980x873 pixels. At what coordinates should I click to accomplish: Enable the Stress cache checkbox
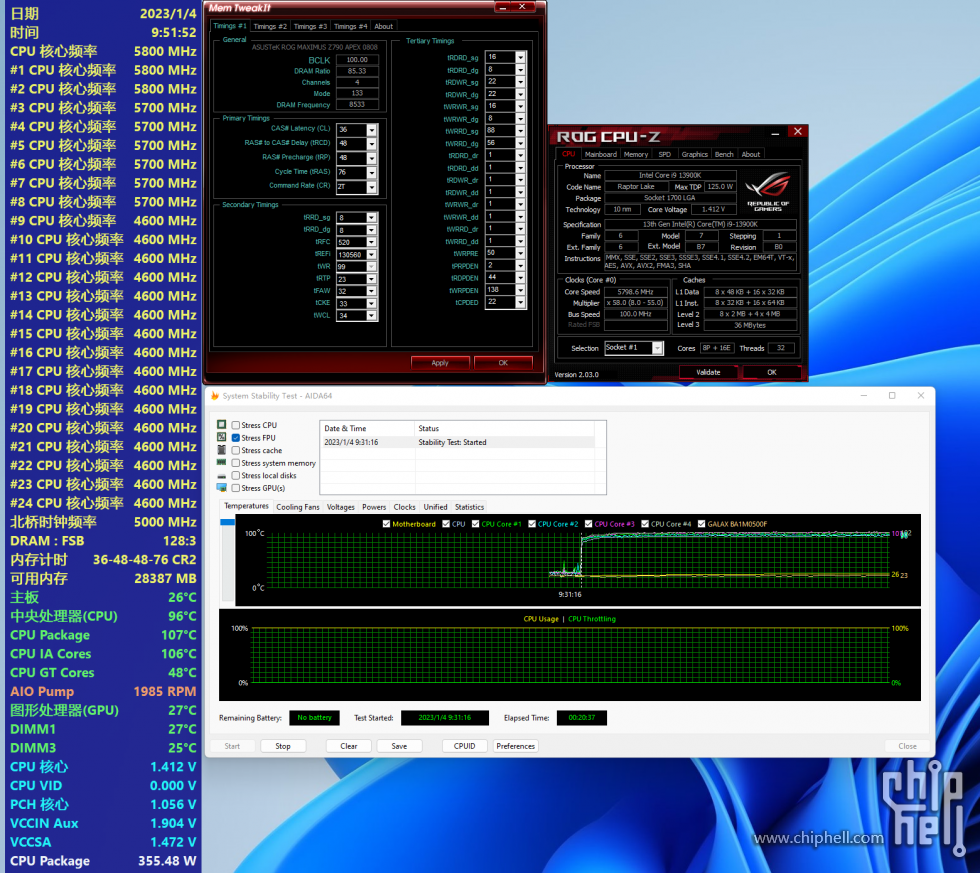pos(236,450)
